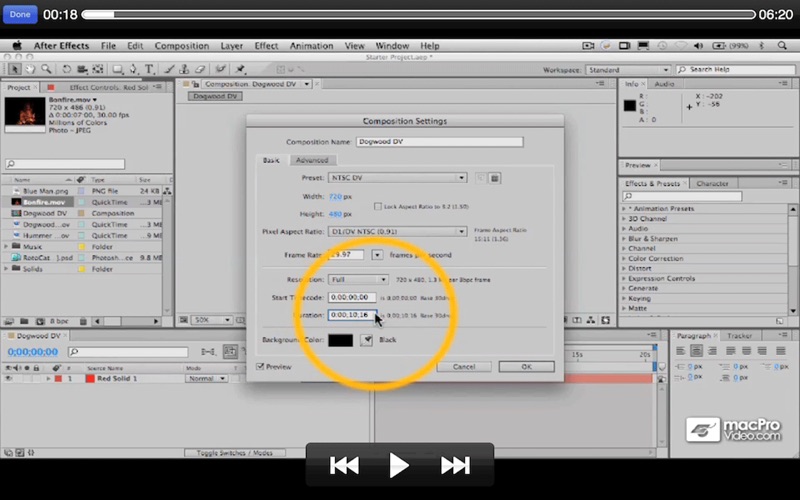Viewport: 800px width, 500px height.
Task: Enable Lock Aspect Ratio checkbox
Action: click(378, 206)
